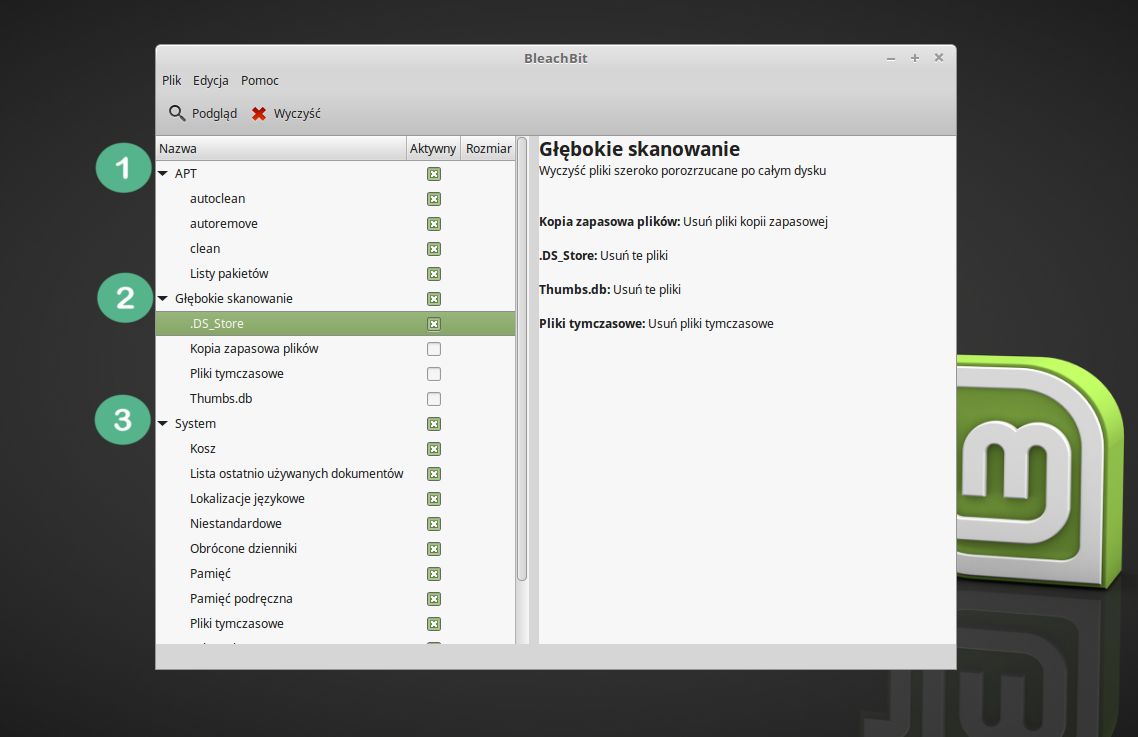This screenshot has height=737, width=1138.
Task: Select the Thumbs.db row
Action: pos(335,399)
